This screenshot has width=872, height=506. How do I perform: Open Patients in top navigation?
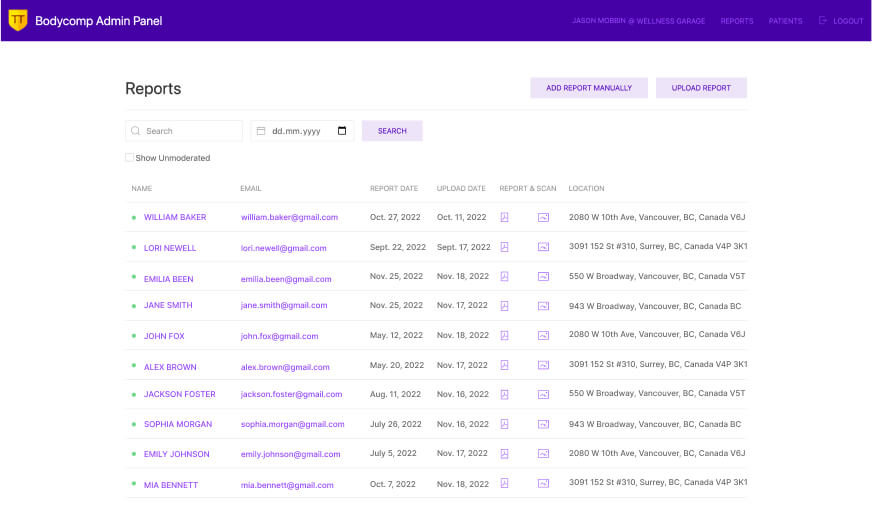[785, 21]
